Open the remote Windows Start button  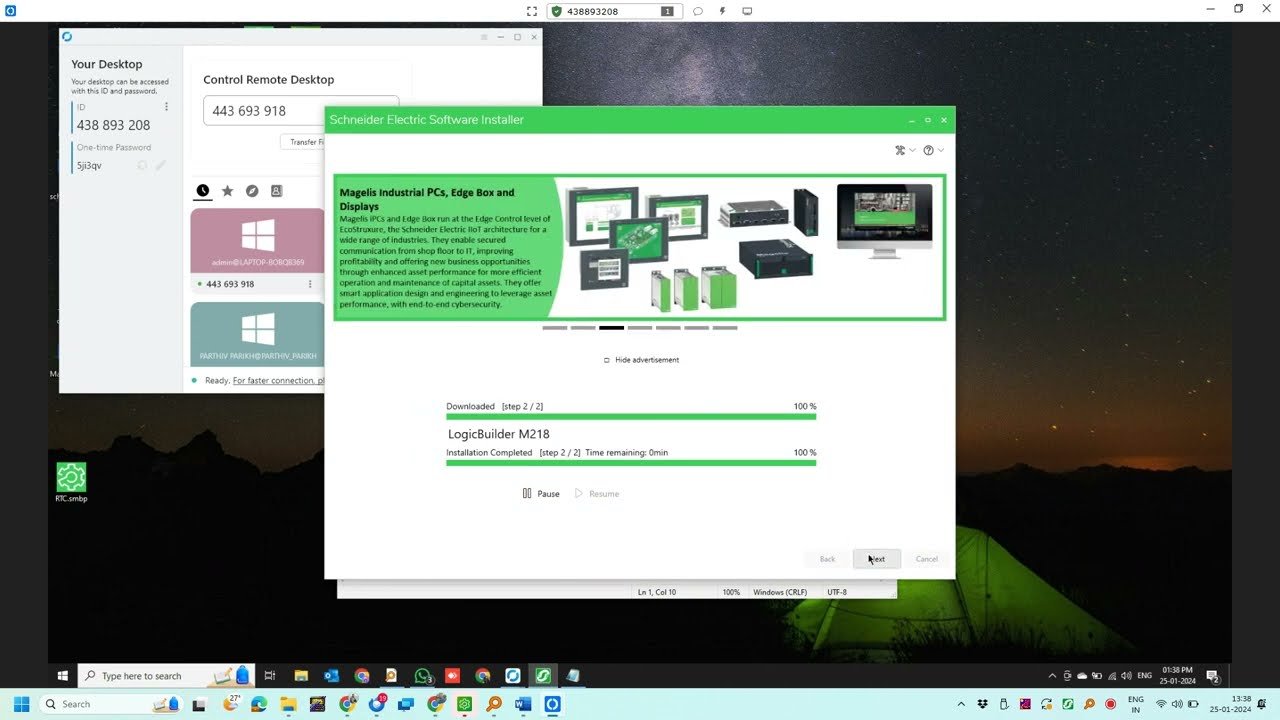62,676
